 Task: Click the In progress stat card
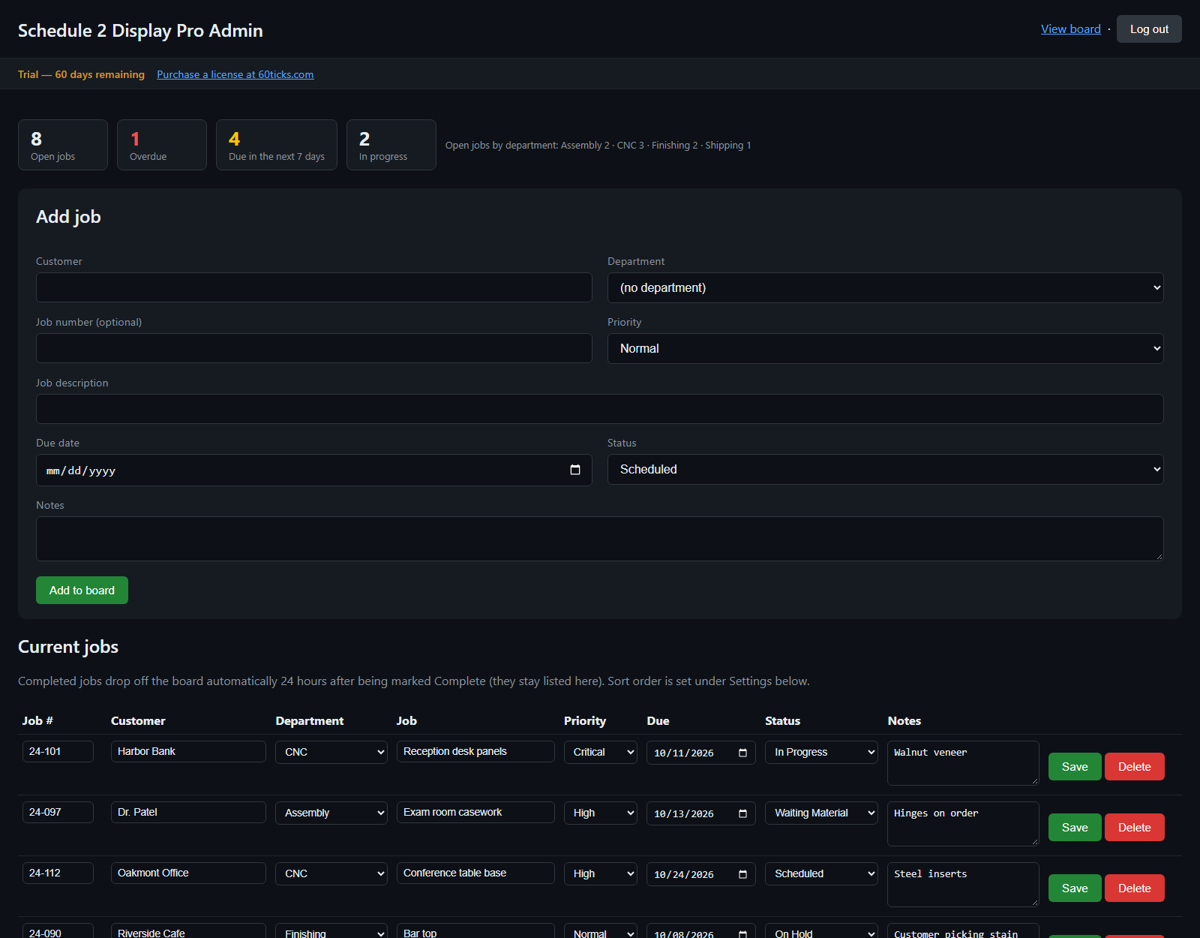click(391, 145)
